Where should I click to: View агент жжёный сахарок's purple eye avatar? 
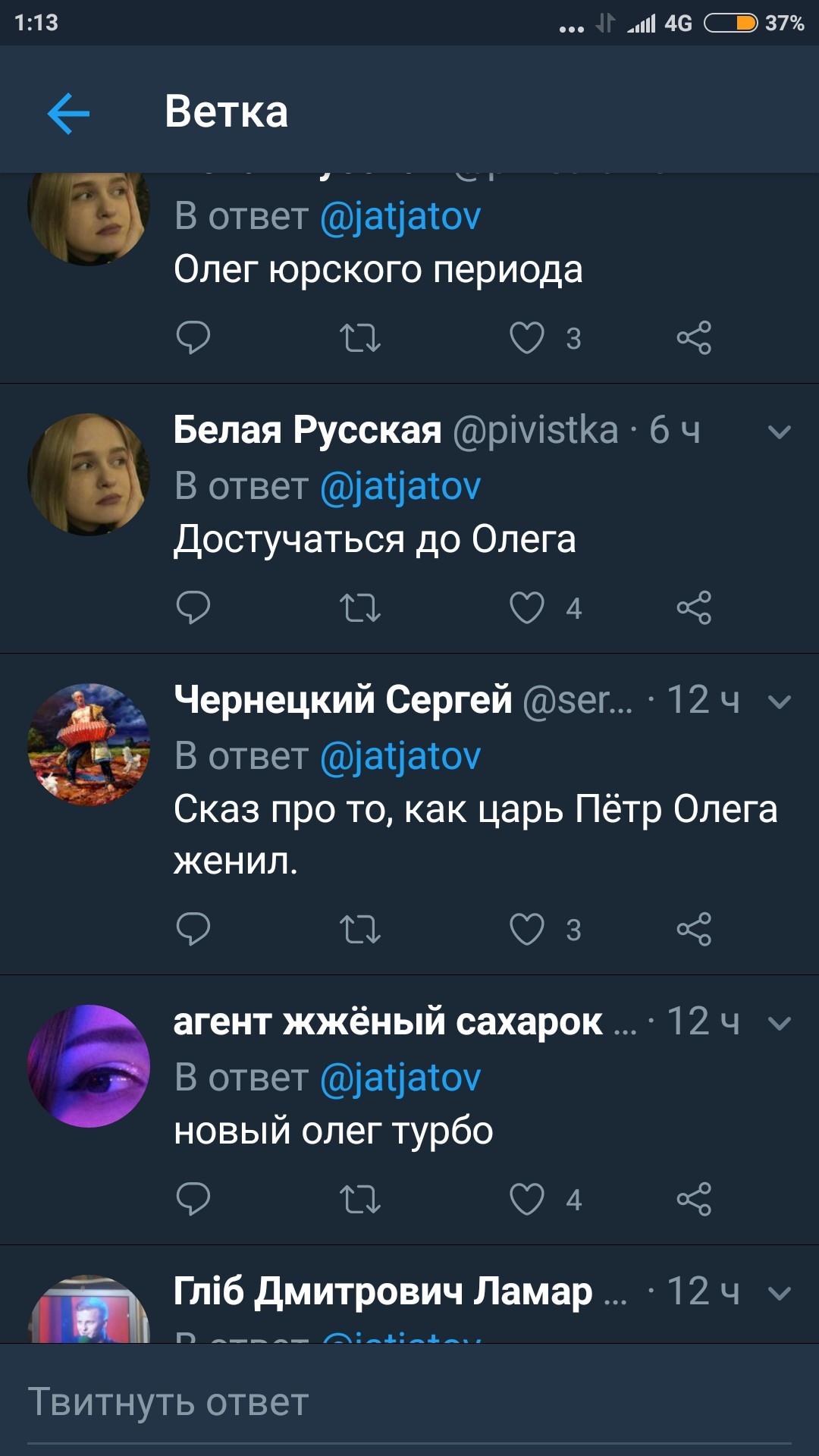[x=89, y=1065]
